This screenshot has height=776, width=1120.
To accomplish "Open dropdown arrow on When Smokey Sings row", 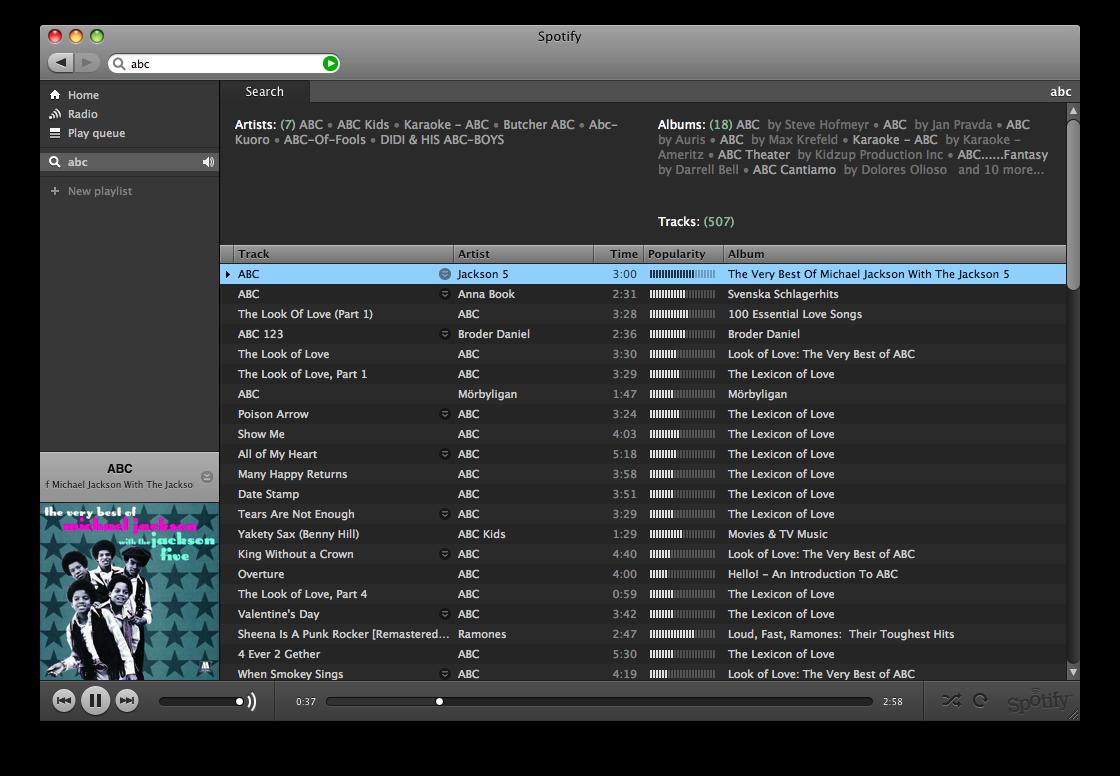I will [444, 674].
